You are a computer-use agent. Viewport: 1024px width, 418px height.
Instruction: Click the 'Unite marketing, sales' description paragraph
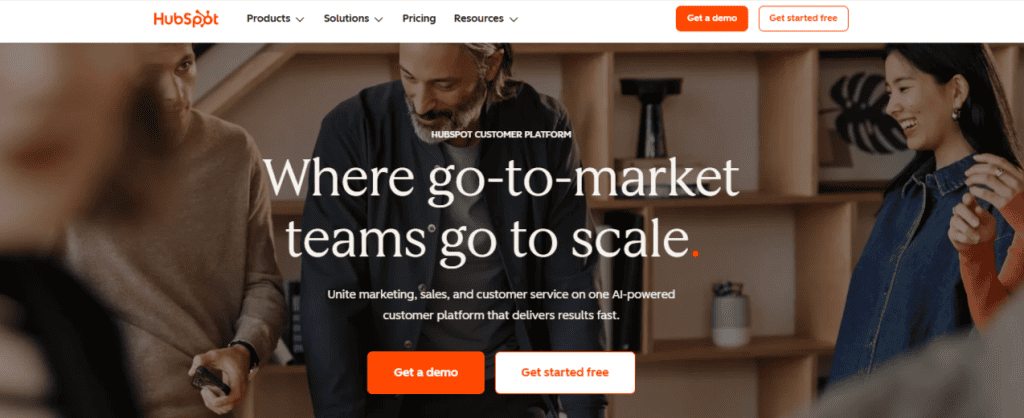click(x=501, y=304)
